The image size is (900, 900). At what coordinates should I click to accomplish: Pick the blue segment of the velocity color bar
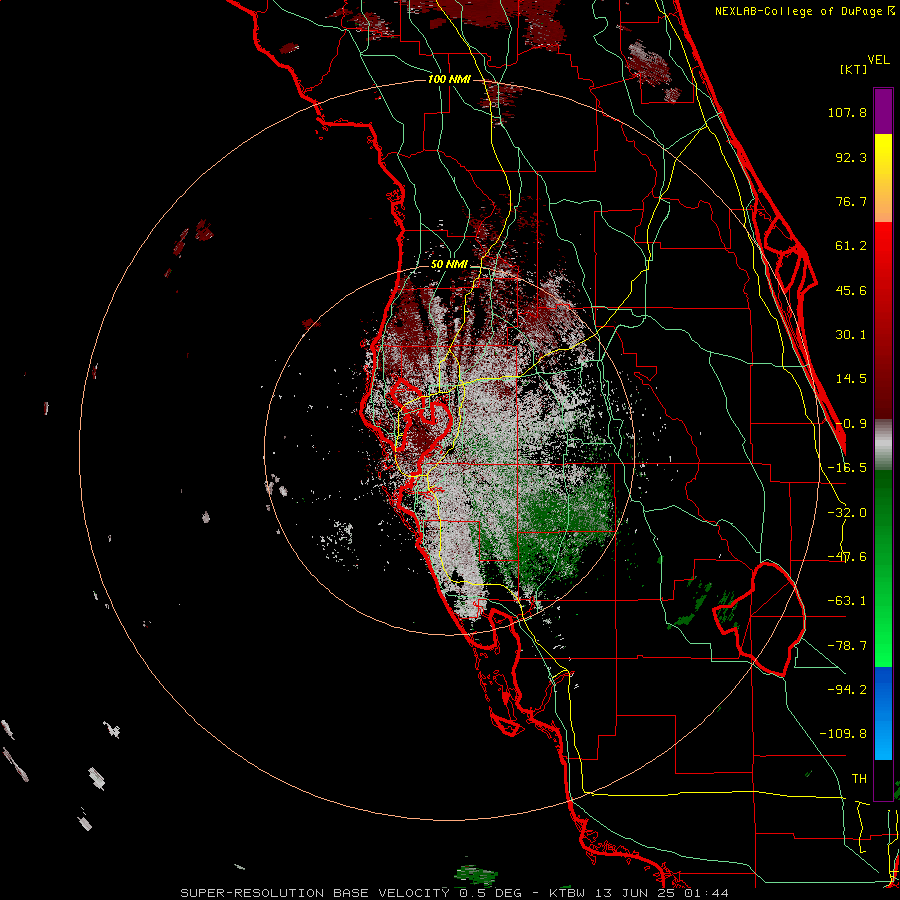[x=883, y=713]
